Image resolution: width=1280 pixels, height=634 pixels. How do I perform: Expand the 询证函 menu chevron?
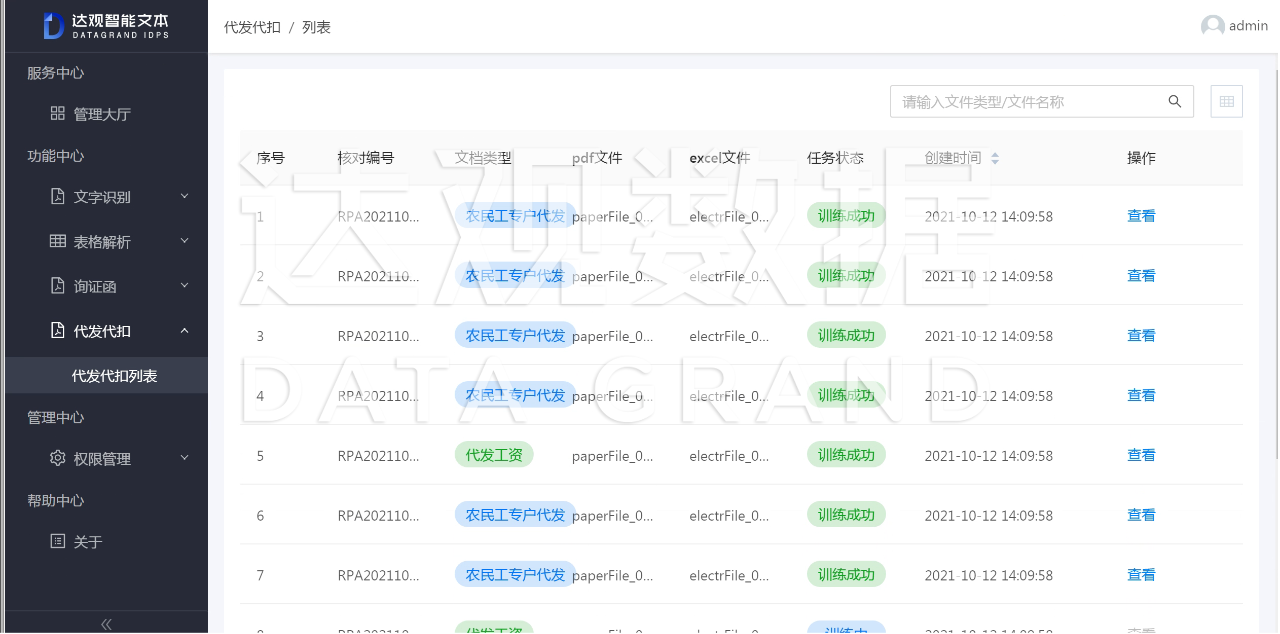point(185,286)
